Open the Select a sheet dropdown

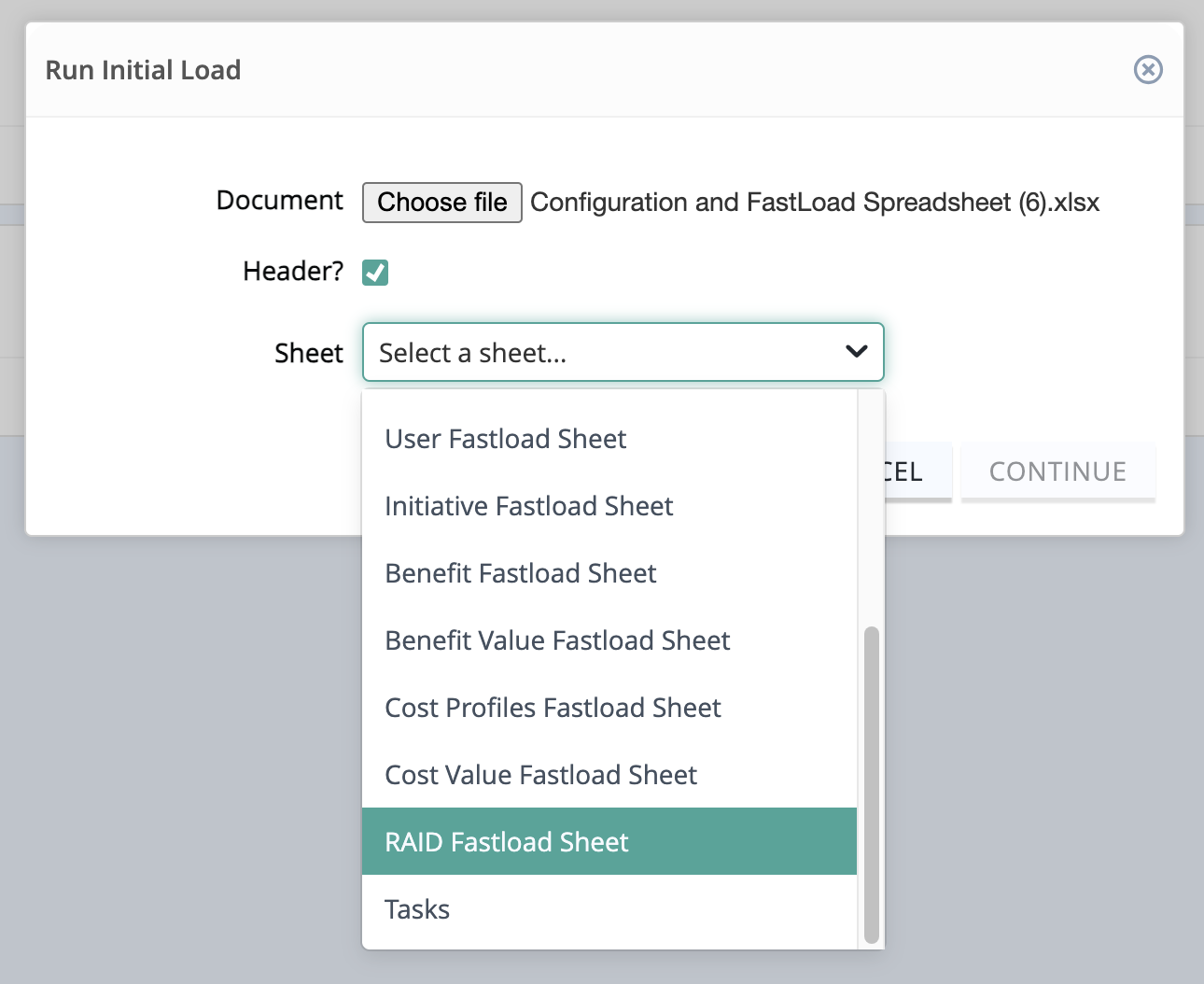coord(623,352)
